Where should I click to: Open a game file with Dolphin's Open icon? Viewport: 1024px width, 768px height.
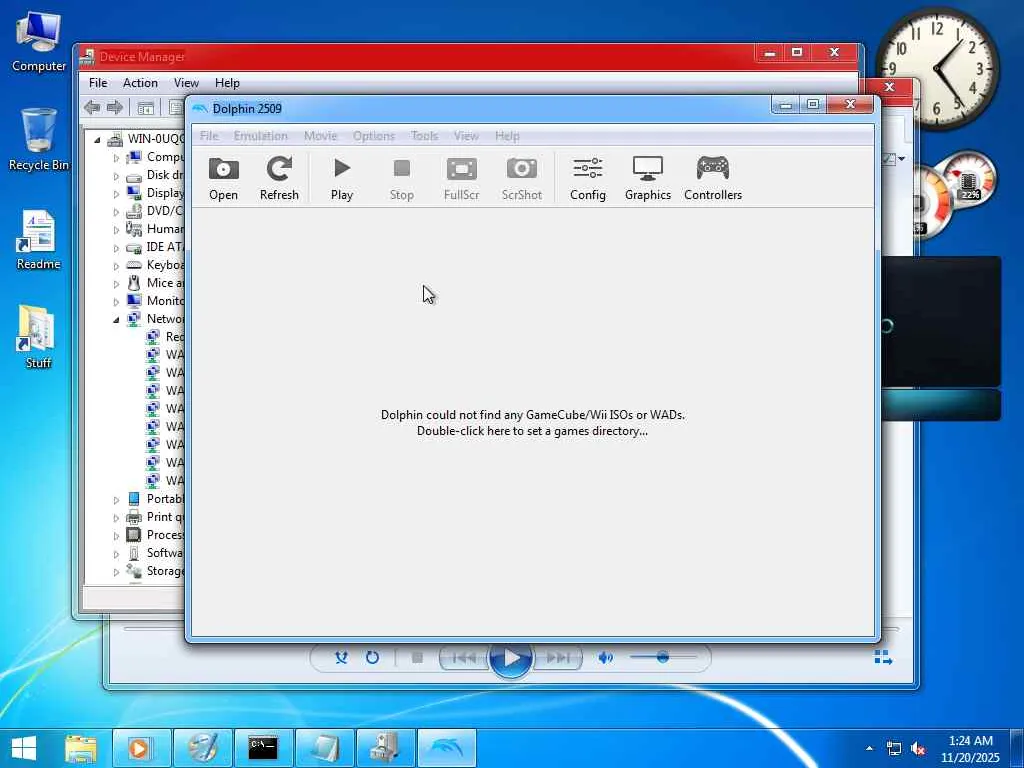223,178
